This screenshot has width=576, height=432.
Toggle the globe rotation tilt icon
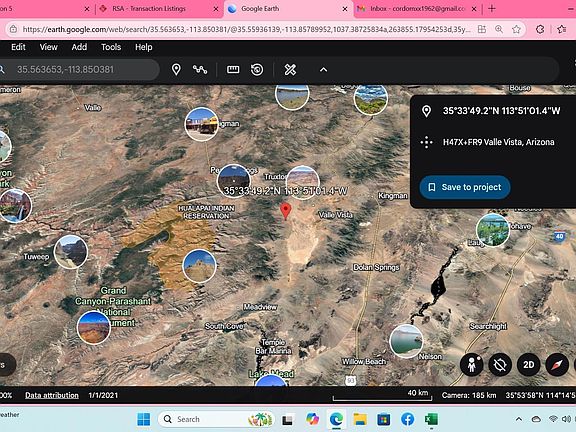[500, 365]
